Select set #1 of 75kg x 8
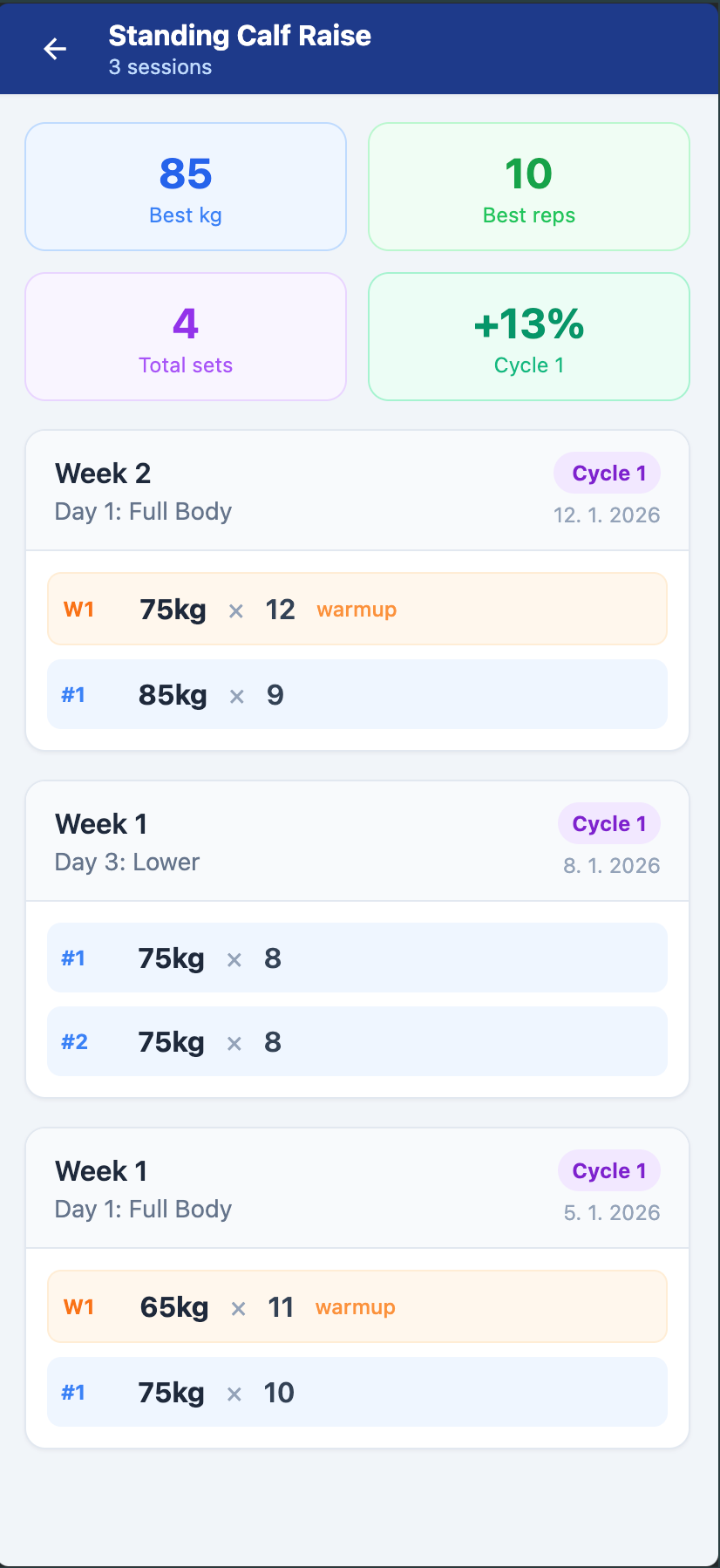720x1568 pixels. pos(357,958)
